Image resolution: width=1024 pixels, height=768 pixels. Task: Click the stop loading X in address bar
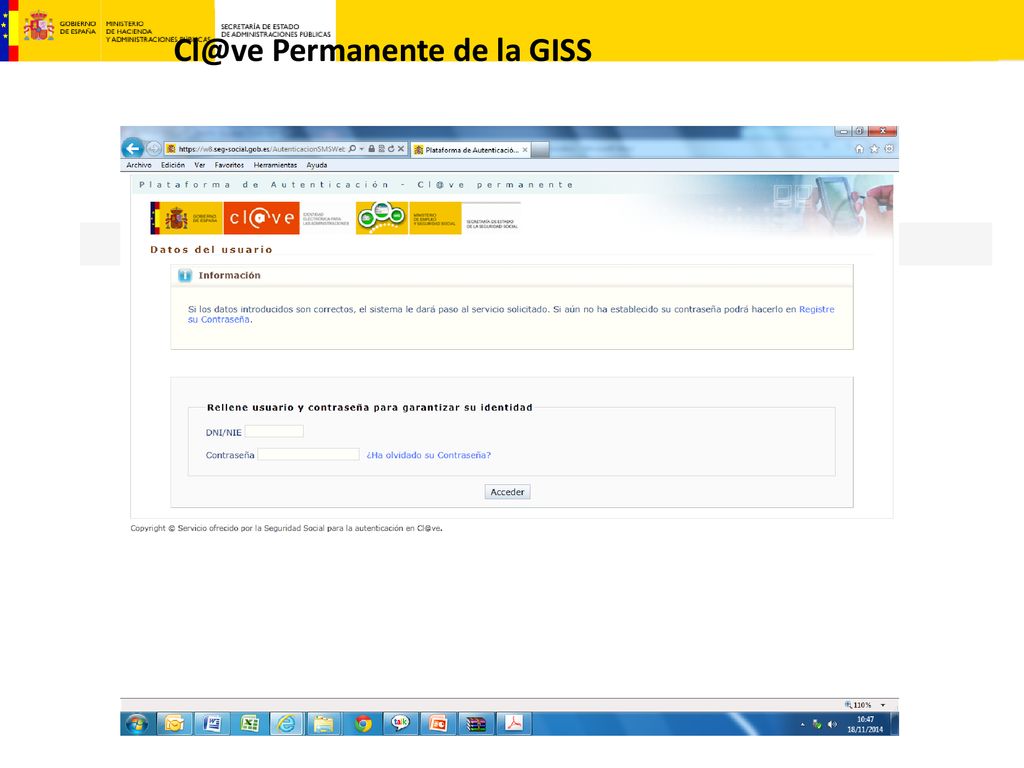click(x=401, y=149)
